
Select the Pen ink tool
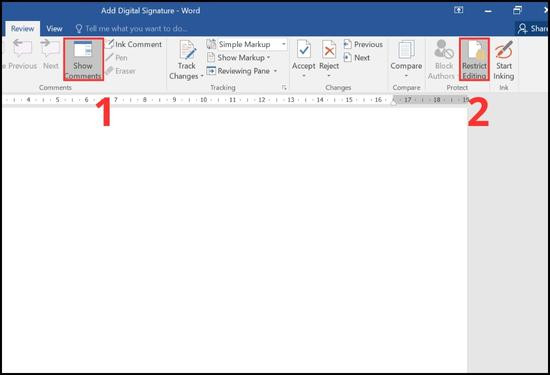pyautogui.click(x=117, y=58)
